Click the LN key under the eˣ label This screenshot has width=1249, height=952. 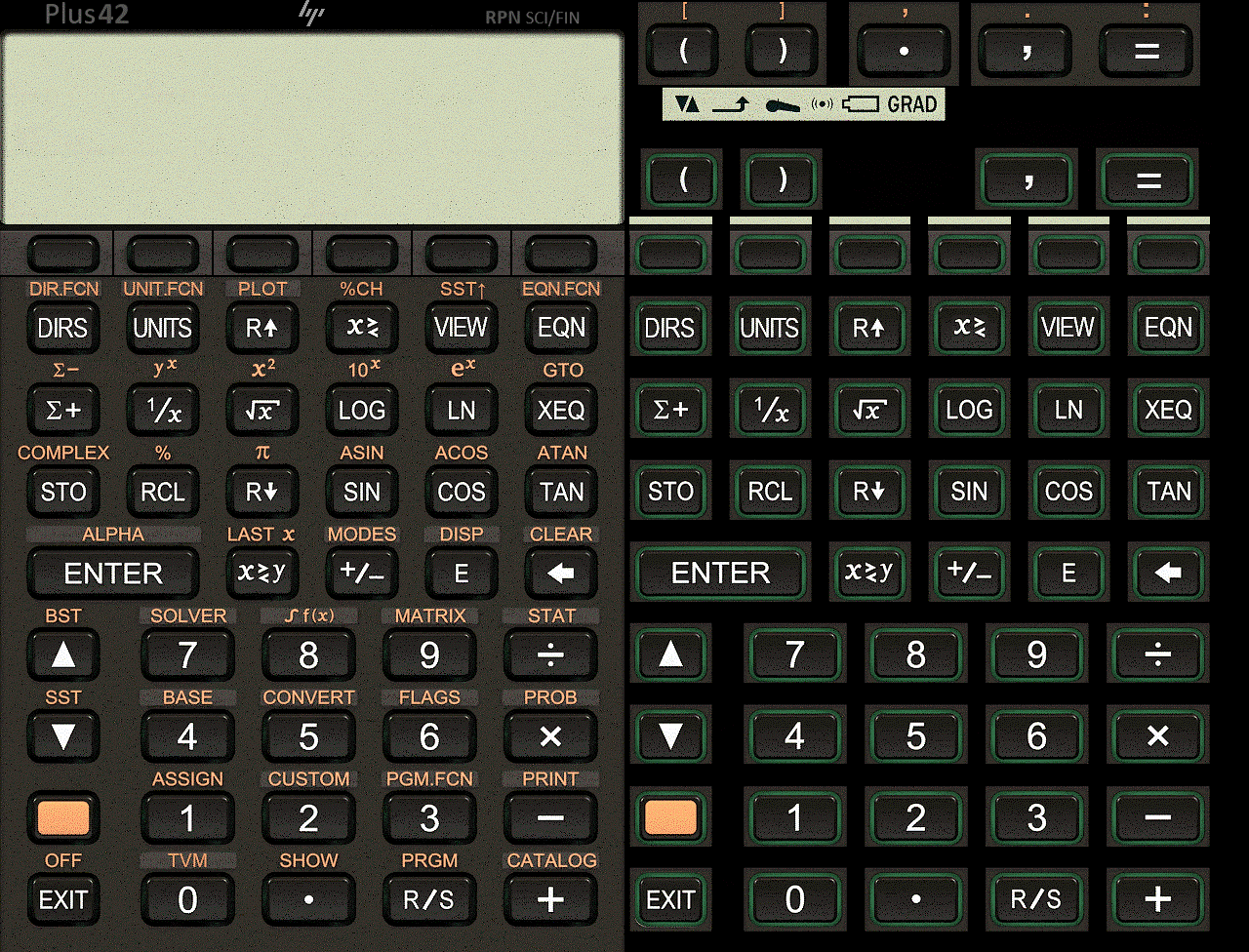click(462, 410)
